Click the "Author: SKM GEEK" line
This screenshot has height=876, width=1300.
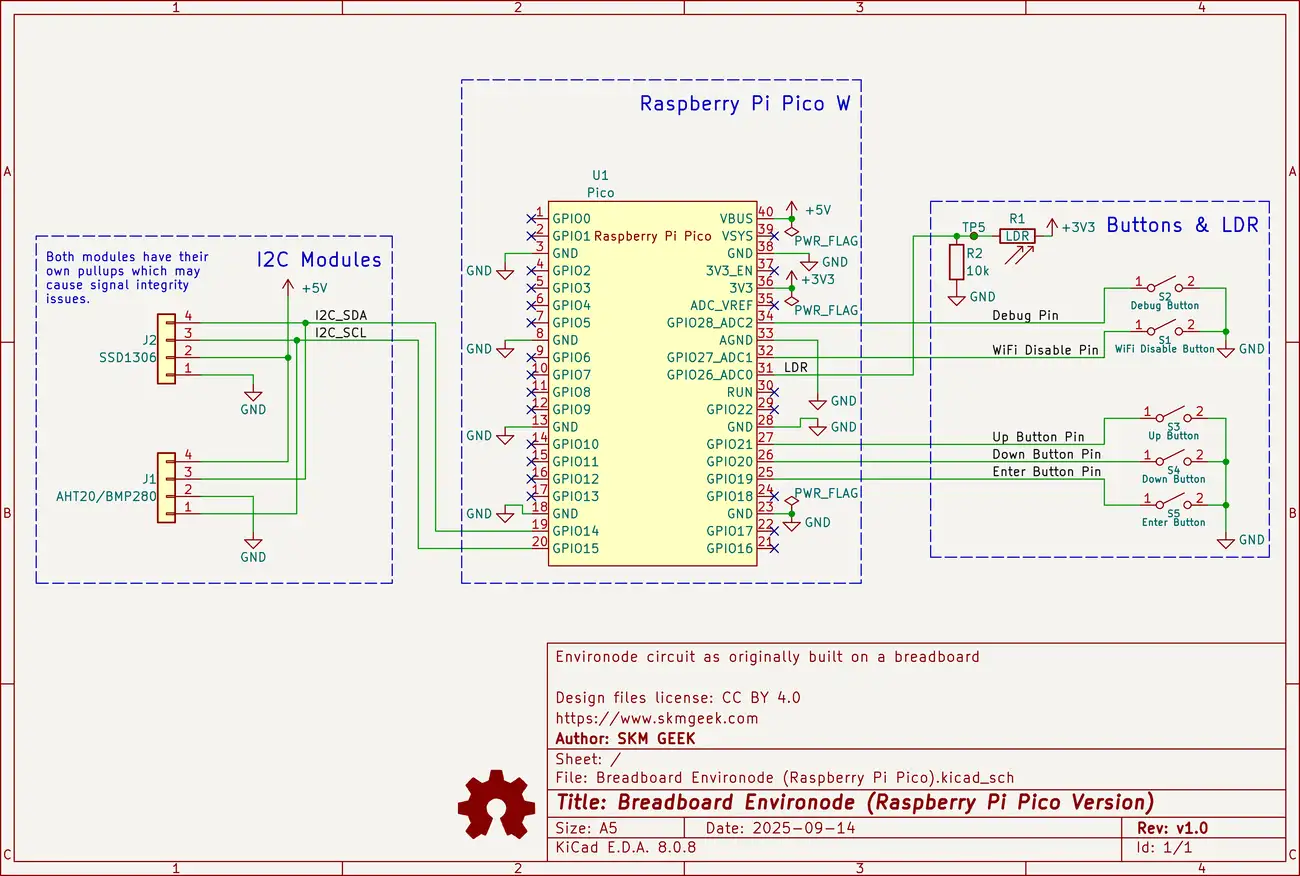click(x=625, y=739)
